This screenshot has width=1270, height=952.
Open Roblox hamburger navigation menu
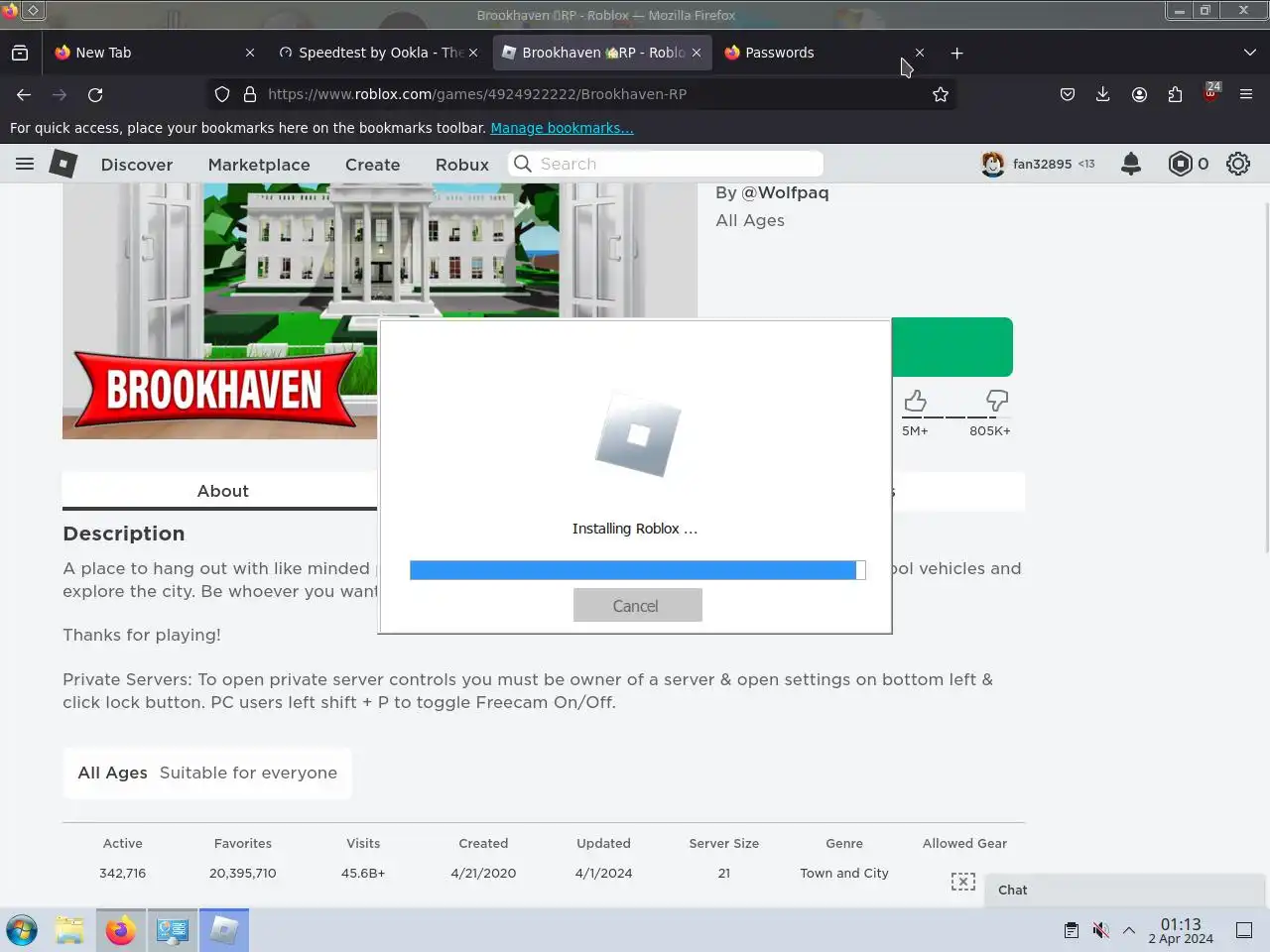point(25,164)
